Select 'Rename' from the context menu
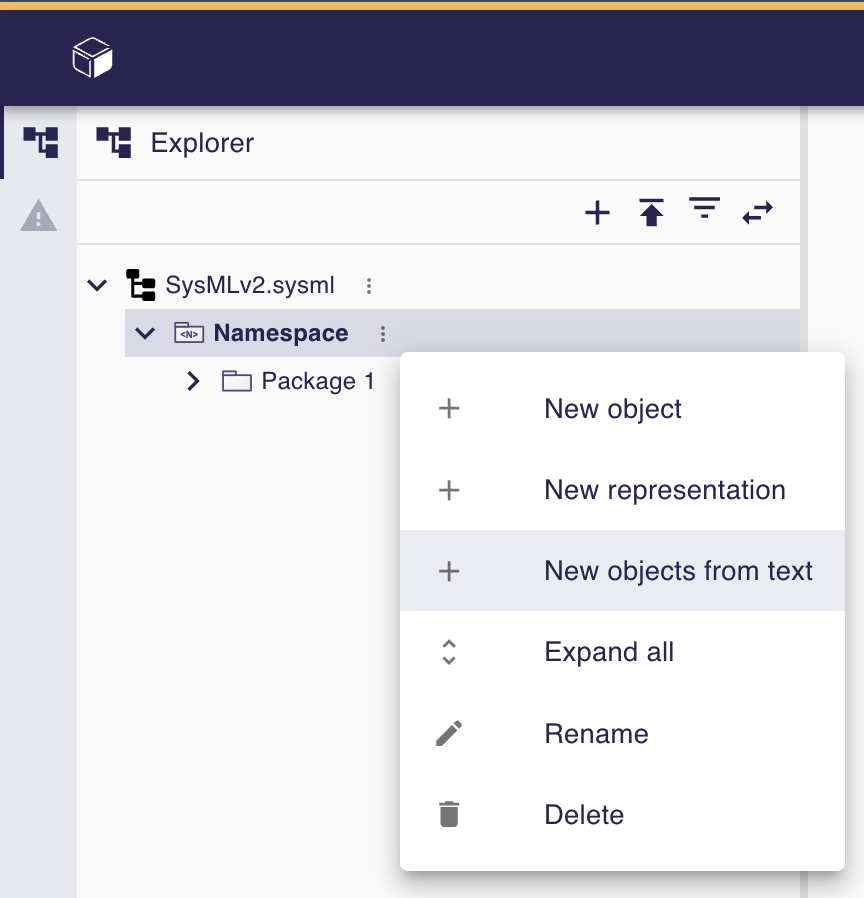This screenshot has width=864, height=898. (596, 733)
